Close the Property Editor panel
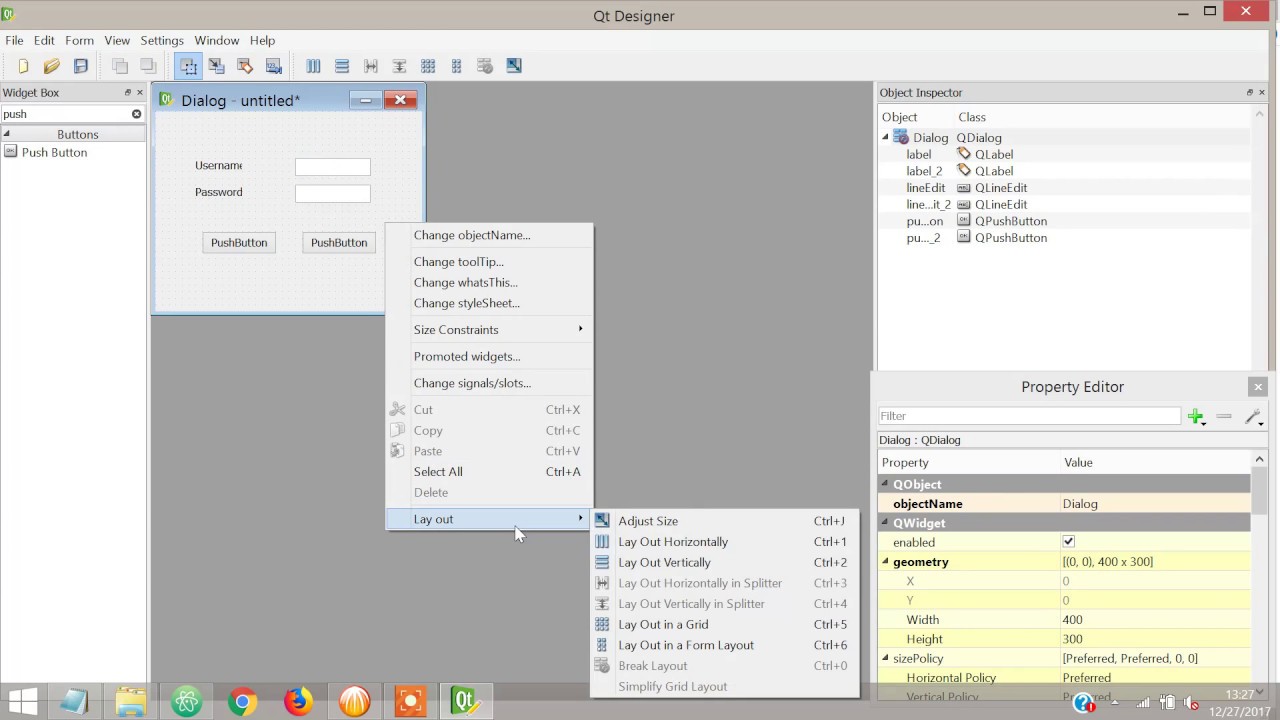This screenshot has width=1280, height=720. [1258, 387]
